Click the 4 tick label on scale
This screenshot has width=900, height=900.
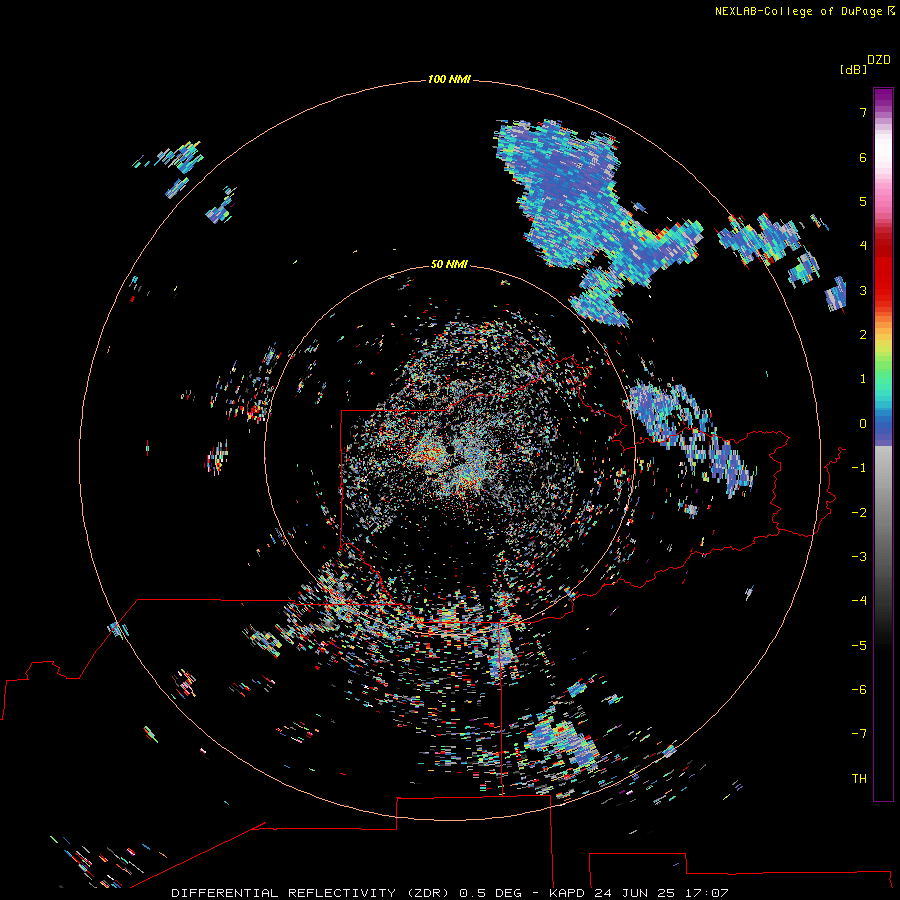coord(863,246)
